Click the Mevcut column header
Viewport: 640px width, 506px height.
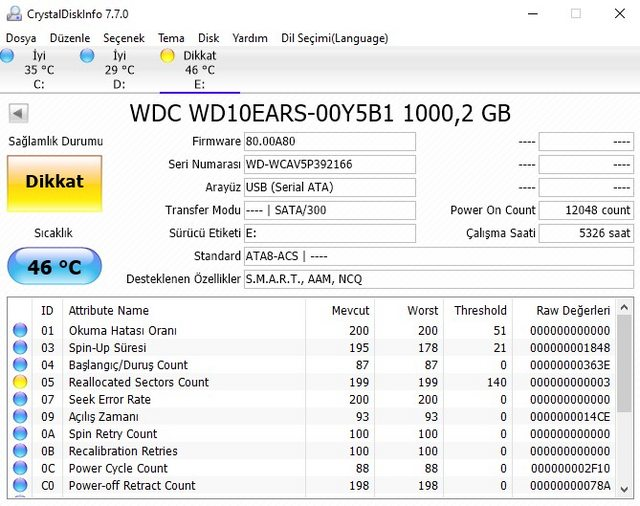350,311
